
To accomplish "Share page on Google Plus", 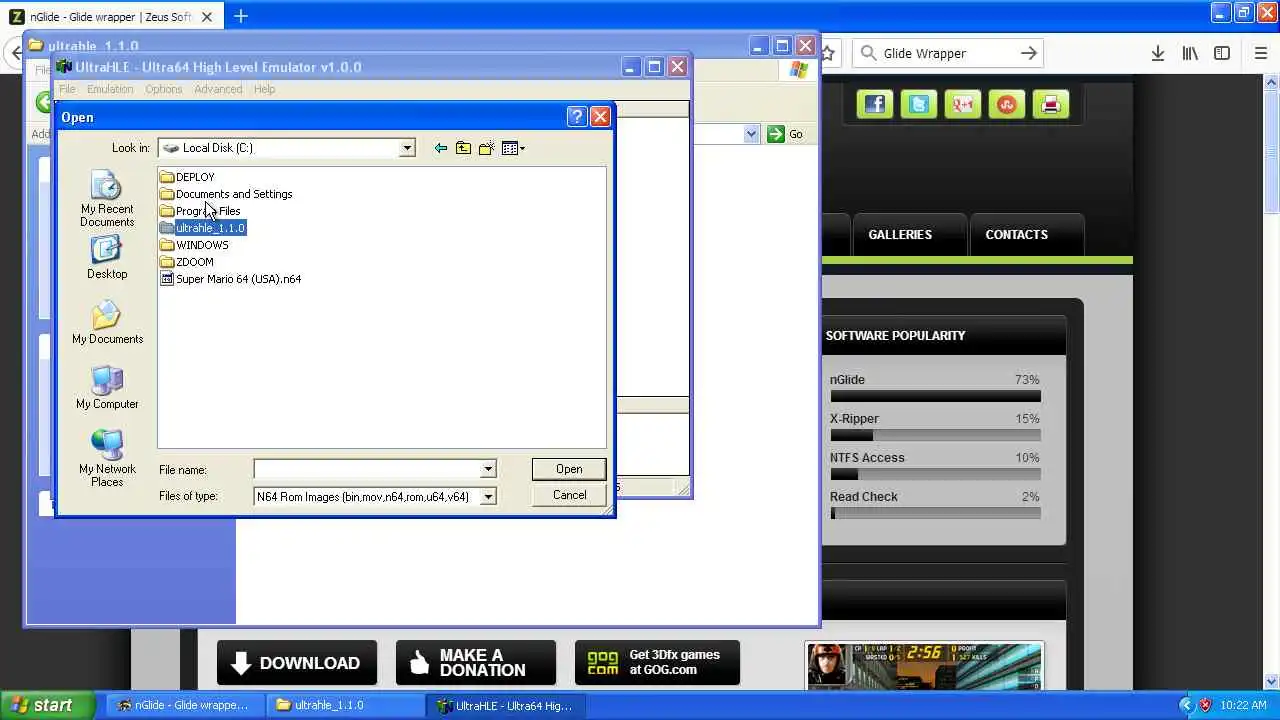I will [963, 104].
